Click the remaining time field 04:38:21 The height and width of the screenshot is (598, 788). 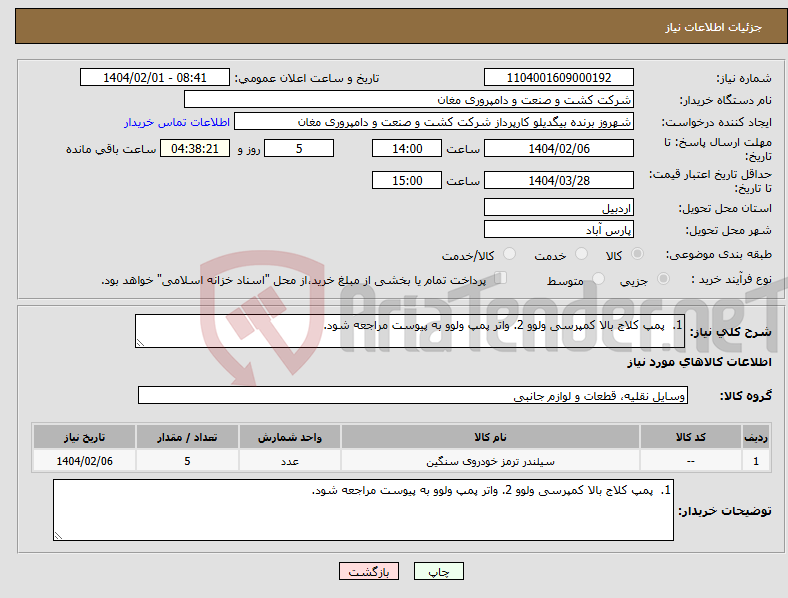click(195, 149)
